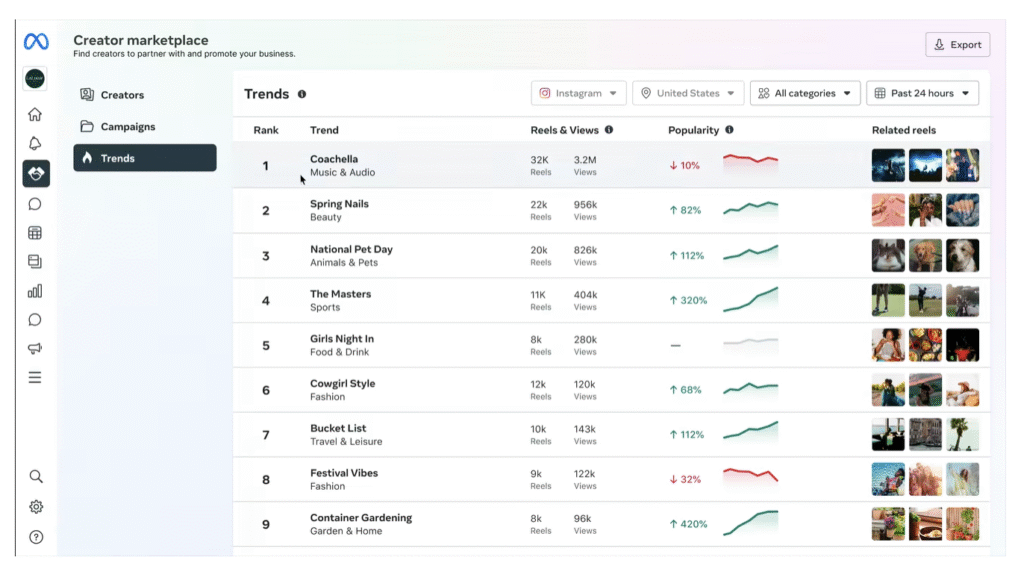1024x569 pixels.
Task: Click the Export button
Action: tap(957, 44)
